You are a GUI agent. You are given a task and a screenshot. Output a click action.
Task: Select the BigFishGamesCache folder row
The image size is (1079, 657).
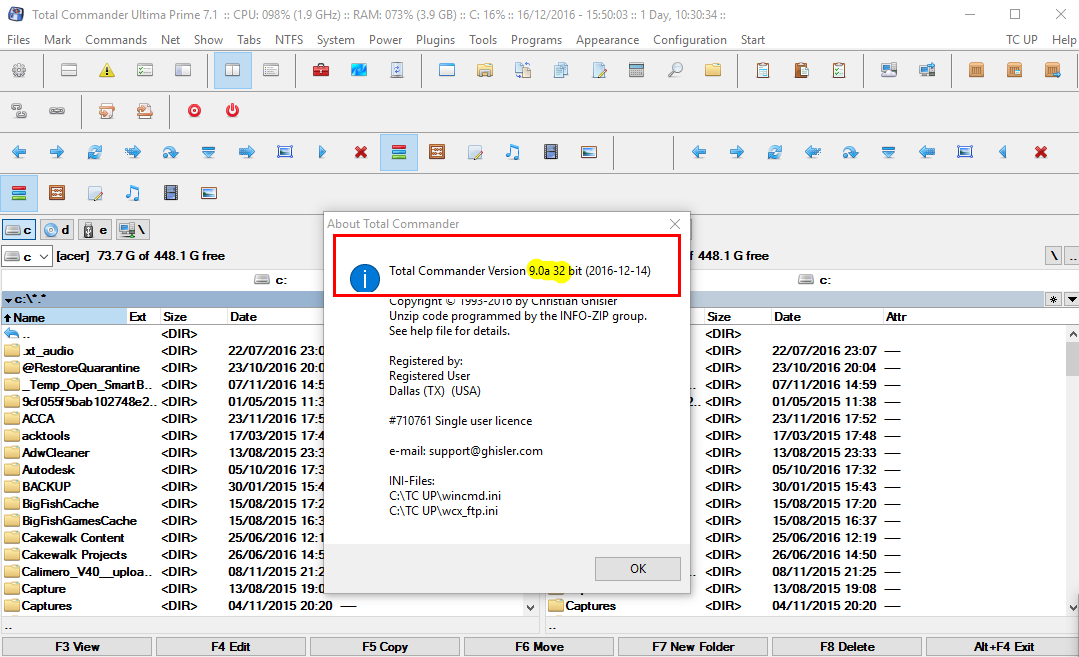click(x=164, y=521)
